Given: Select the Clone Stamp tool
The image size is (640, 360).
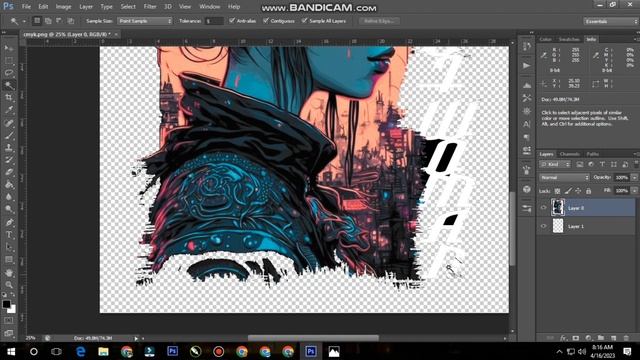Looking at the screenshot, I should point(9,147).
